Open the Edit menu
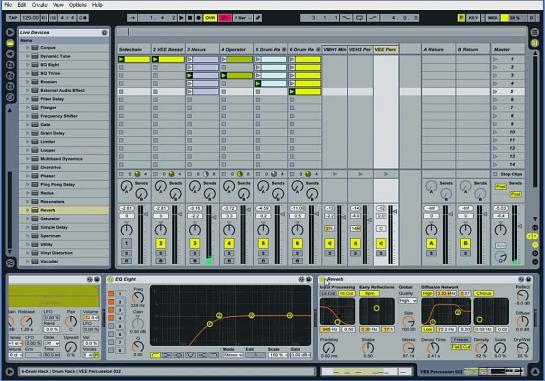The image size is (545, 381). pyautogui.click(x=22, y=5)
